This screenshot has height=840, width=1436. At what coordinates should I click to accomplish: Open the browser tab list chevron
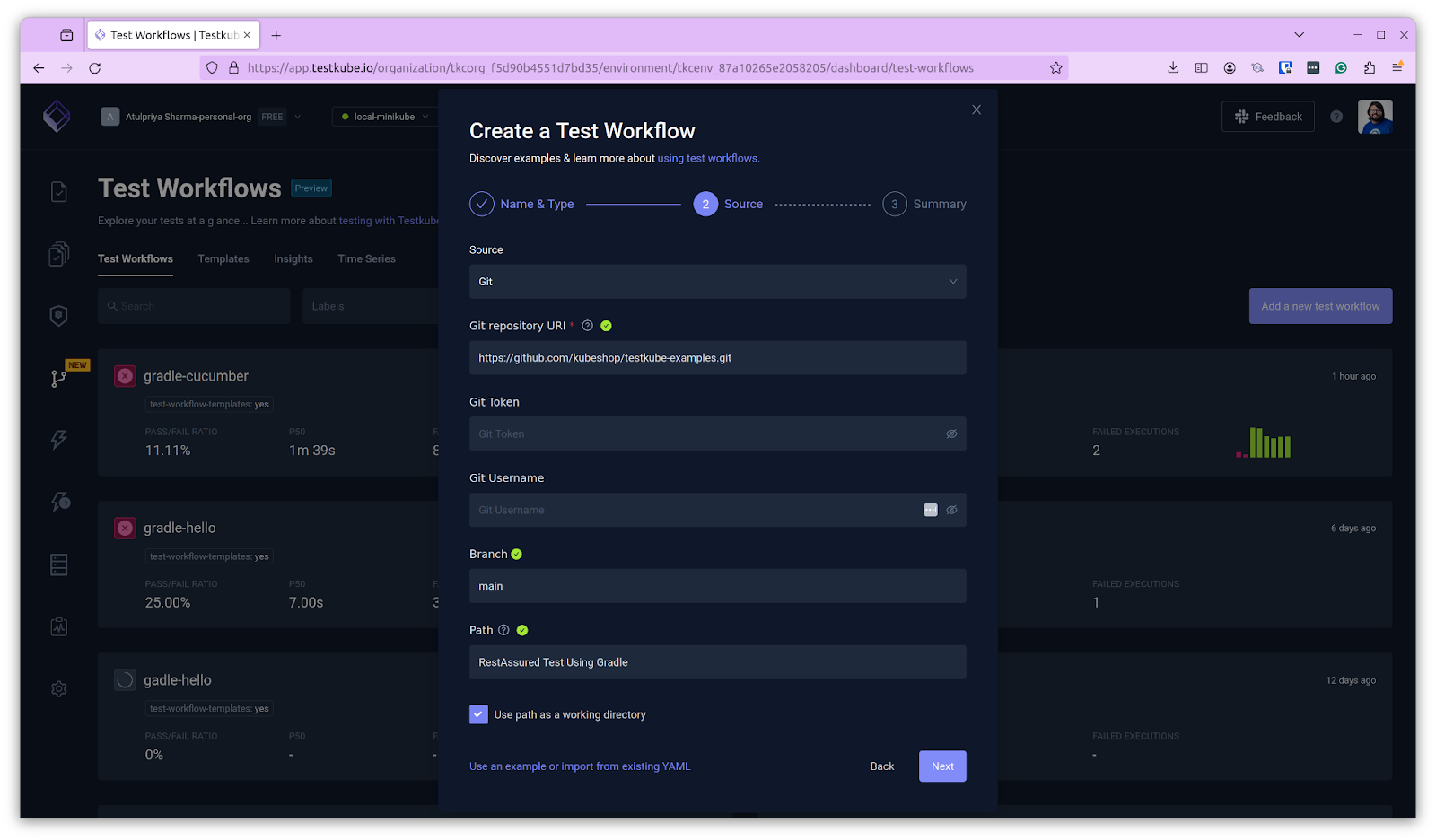[1299, 35]
